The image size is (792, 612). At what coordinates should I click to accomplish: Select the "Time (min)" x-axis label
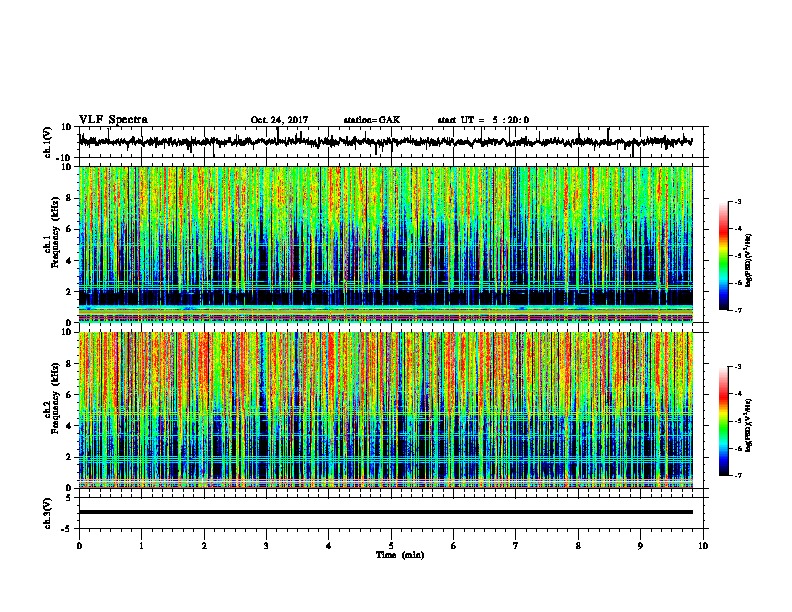(x=400, y=555)
